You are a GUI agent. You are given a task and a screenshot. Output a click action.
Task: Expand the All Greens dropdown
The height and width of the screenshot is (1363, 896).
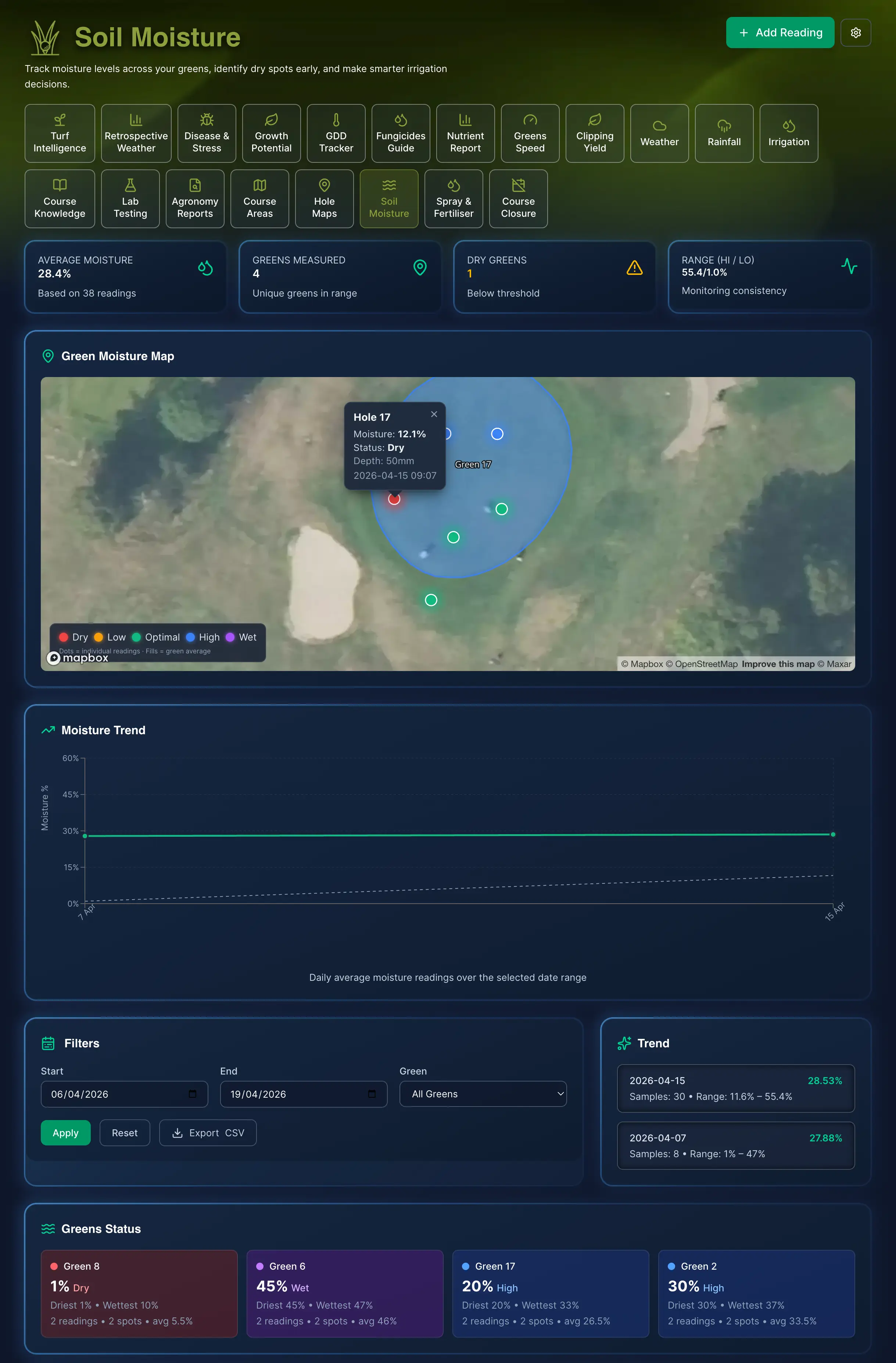(x=483, y=1094)
